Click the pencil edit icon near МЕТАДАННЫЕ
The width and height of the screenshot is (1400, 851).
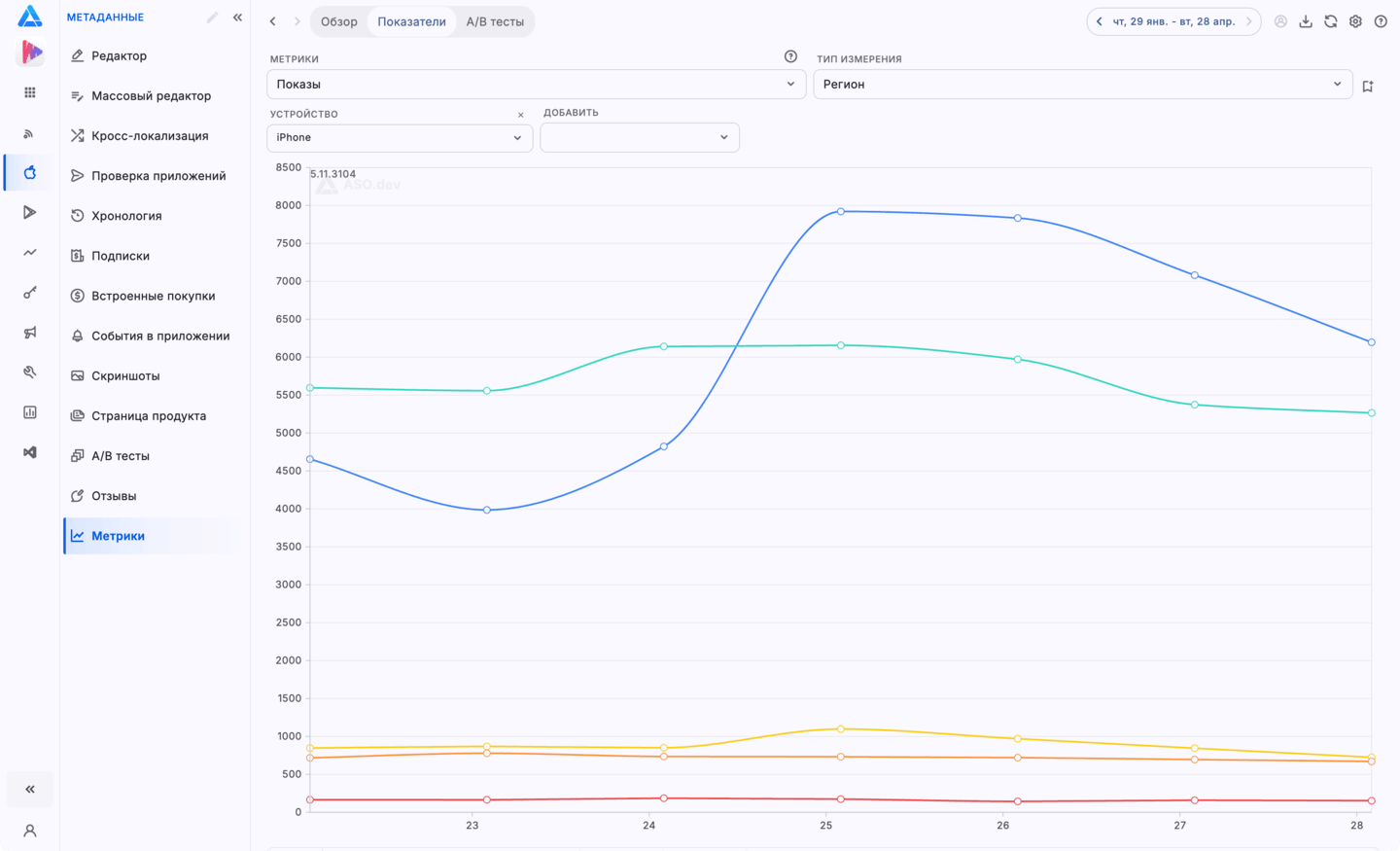(212, 18)
